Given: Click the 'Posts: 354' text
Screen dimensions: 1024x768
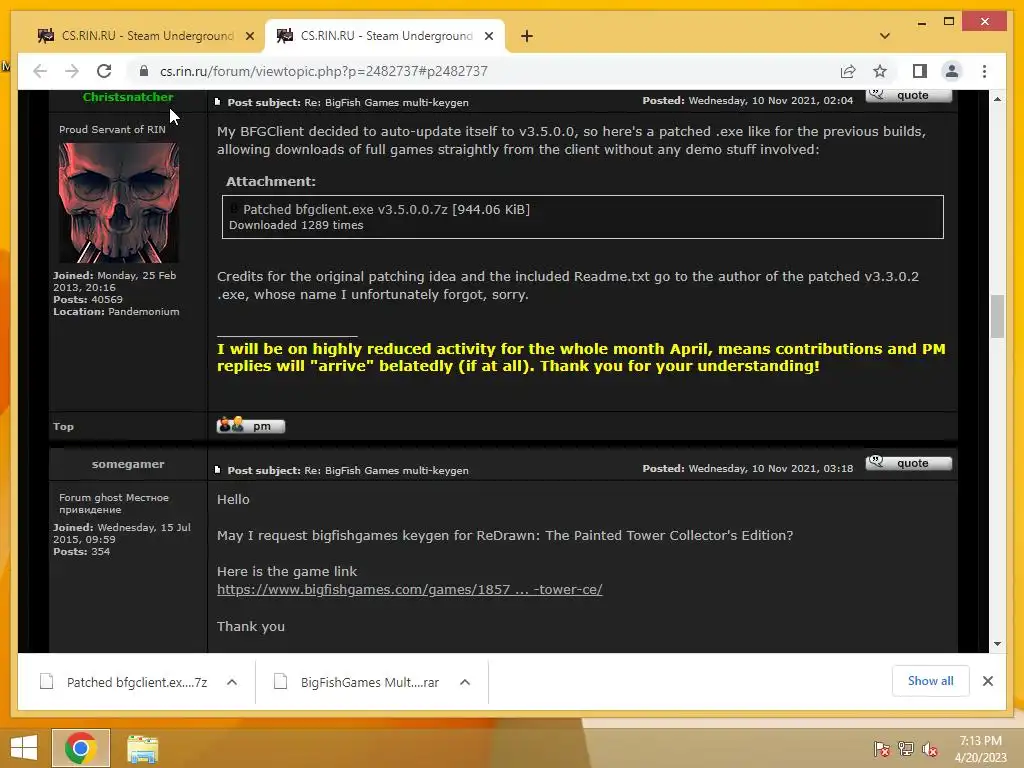Looking at the screenshot, I should pyautogui.click(x=82, y=552).
